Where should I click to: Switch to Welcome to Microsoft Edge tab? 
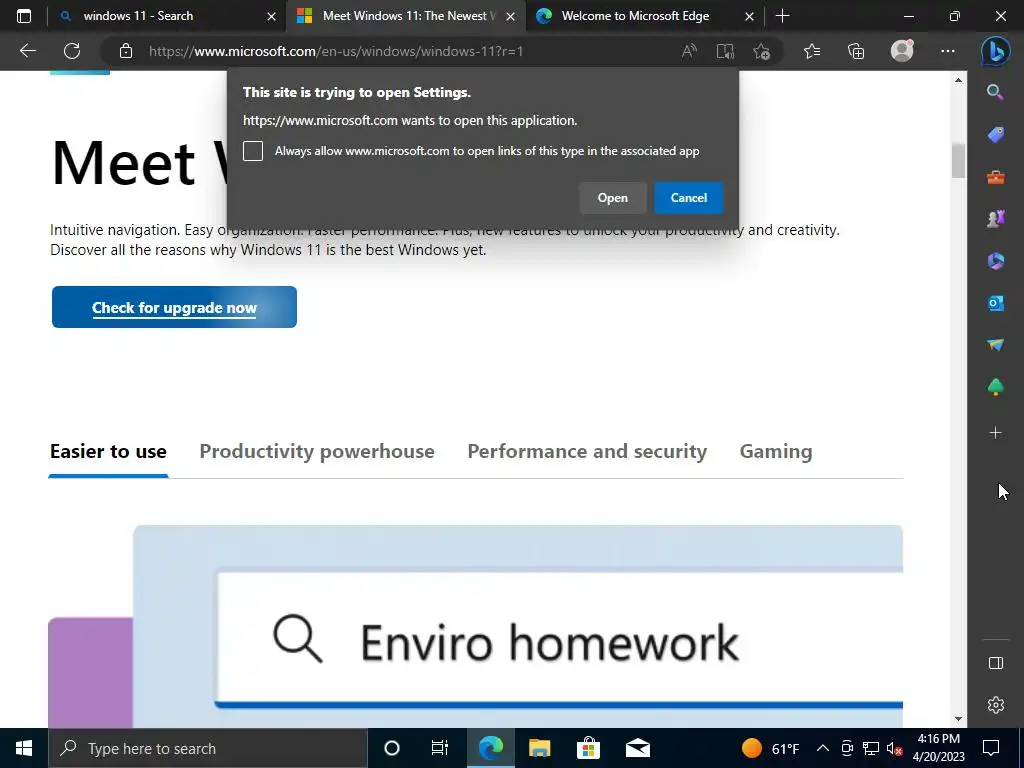click(635, 16)
